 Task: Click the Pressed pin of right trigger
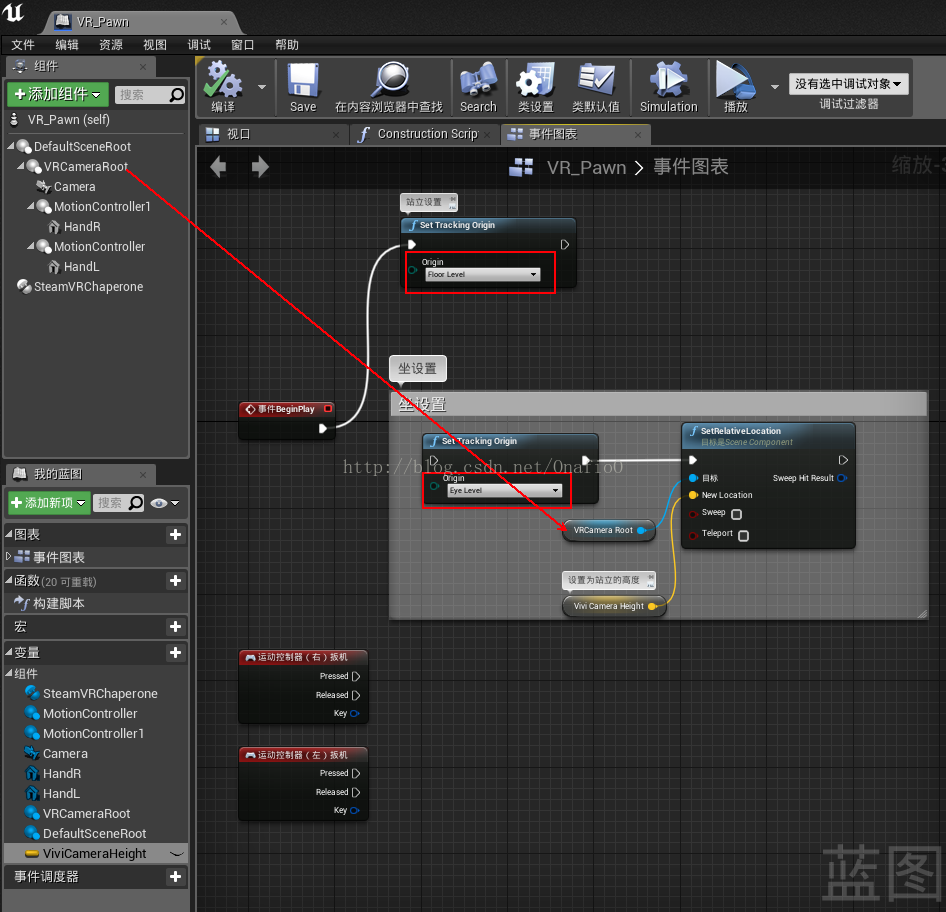(356, 676)
